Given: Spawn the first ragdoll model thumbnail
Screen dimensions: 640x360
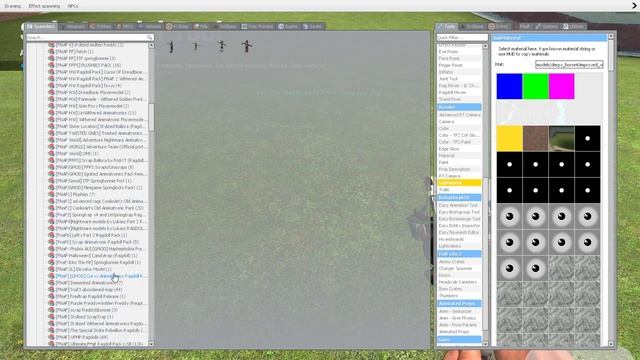Looking at the screenshot, I should 171,47.
